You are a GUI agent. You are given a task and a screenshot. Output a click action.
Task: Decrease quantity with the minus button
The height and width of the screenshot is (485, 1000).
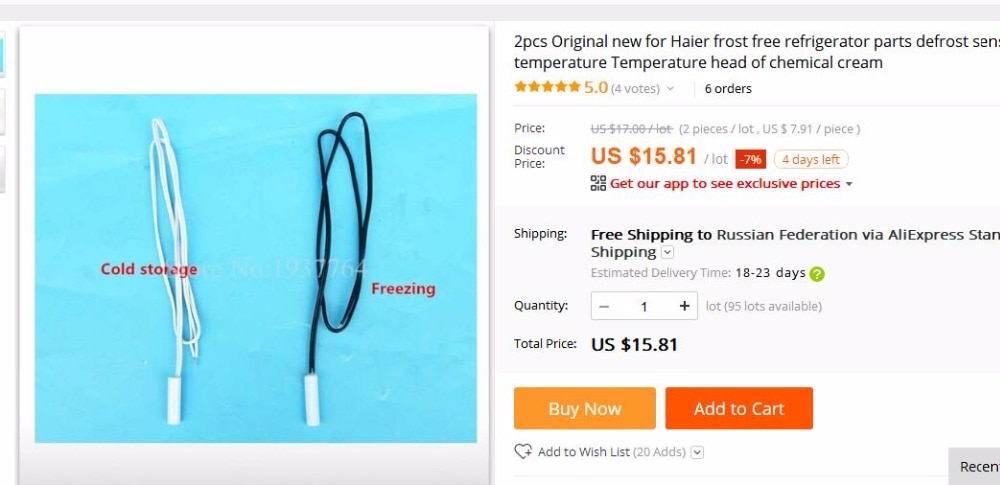(x=604, y=306)
